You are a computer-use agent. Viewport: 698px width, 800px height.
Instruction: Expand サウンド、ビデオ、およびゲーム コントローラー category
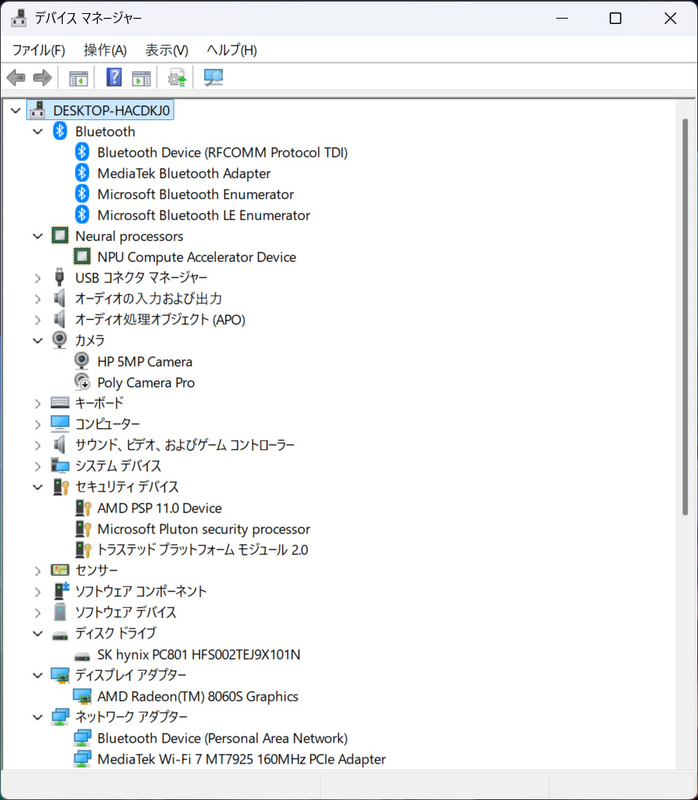point(38,445)
